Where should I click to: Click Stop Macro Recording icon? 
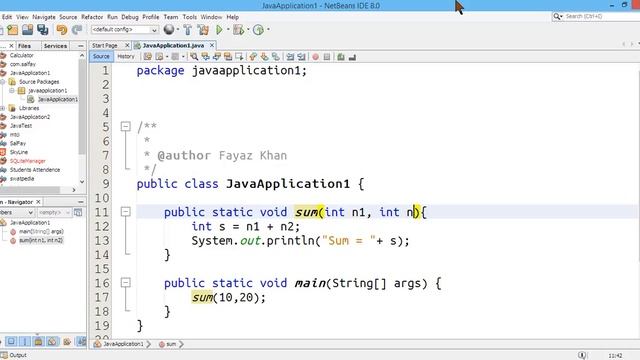click(327, 57)
